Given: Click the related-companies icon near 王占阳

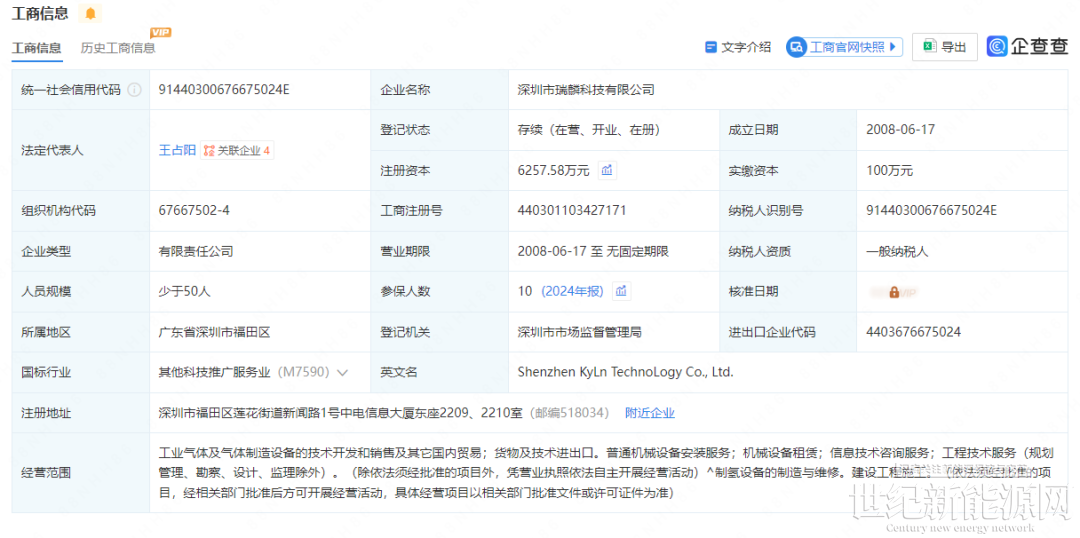Looking at the screenshot, I should (209, 151).
